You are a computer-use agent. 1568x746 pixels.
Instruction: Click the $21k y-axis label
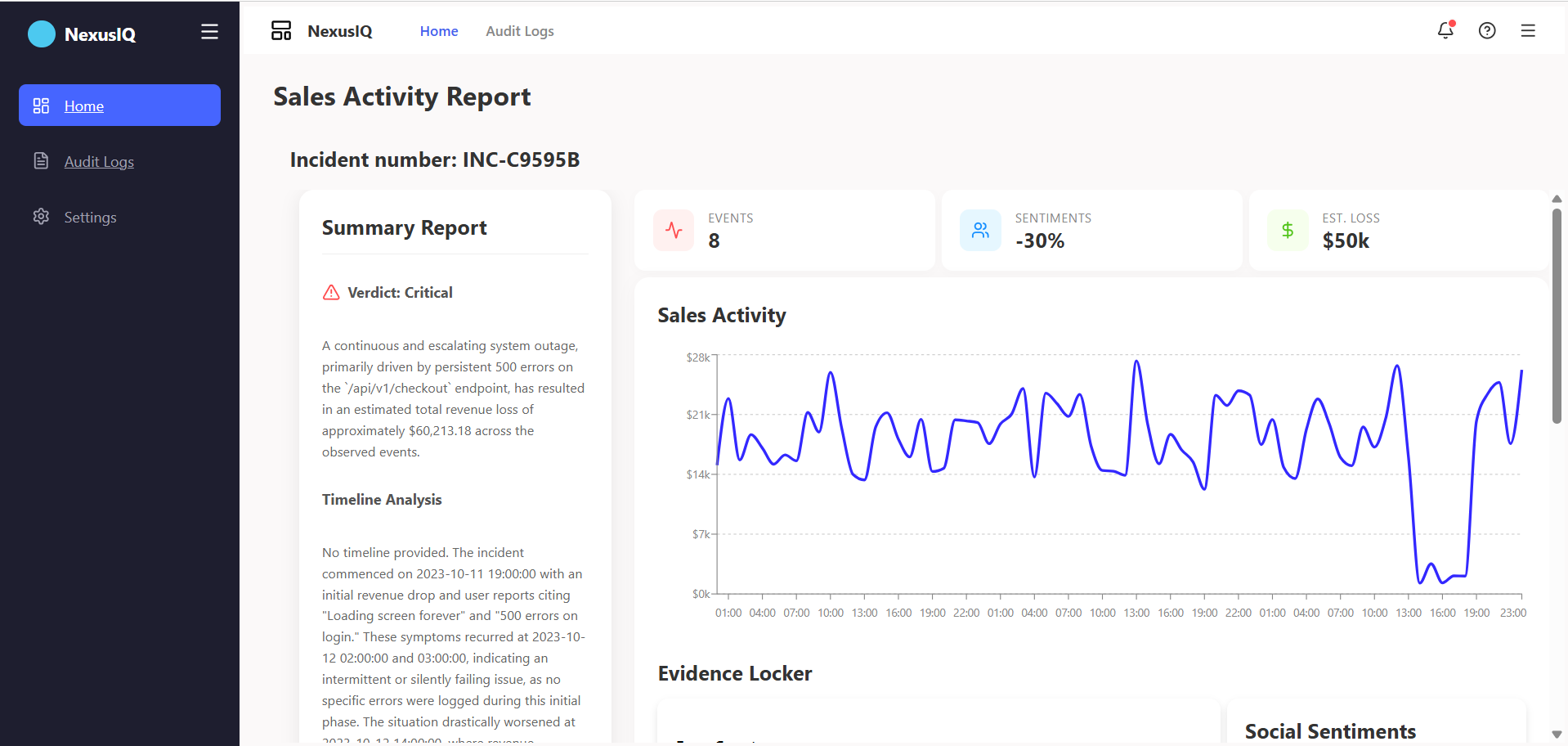click(x=698, y=415)
